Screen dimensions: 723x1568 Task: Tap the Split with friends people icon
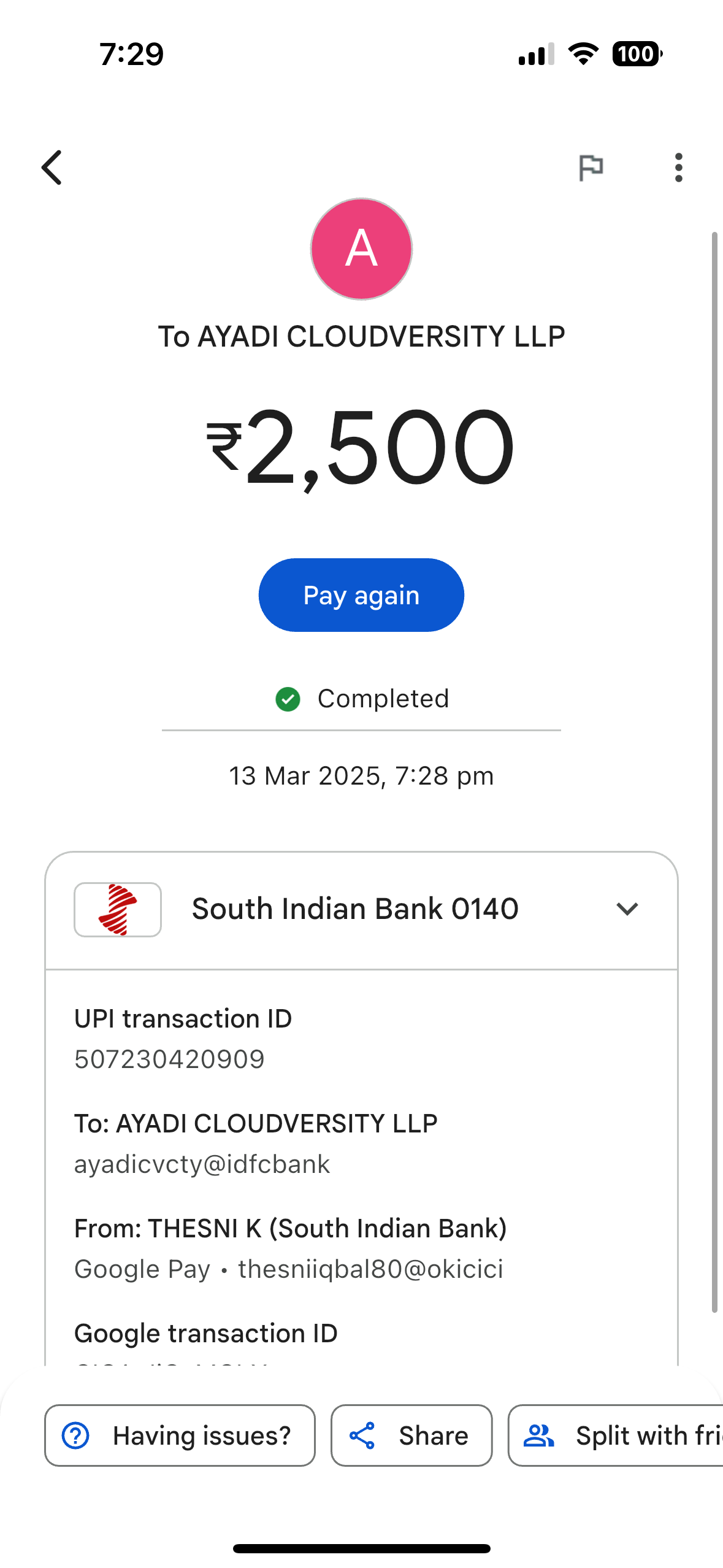click(x=538, y=1435)
